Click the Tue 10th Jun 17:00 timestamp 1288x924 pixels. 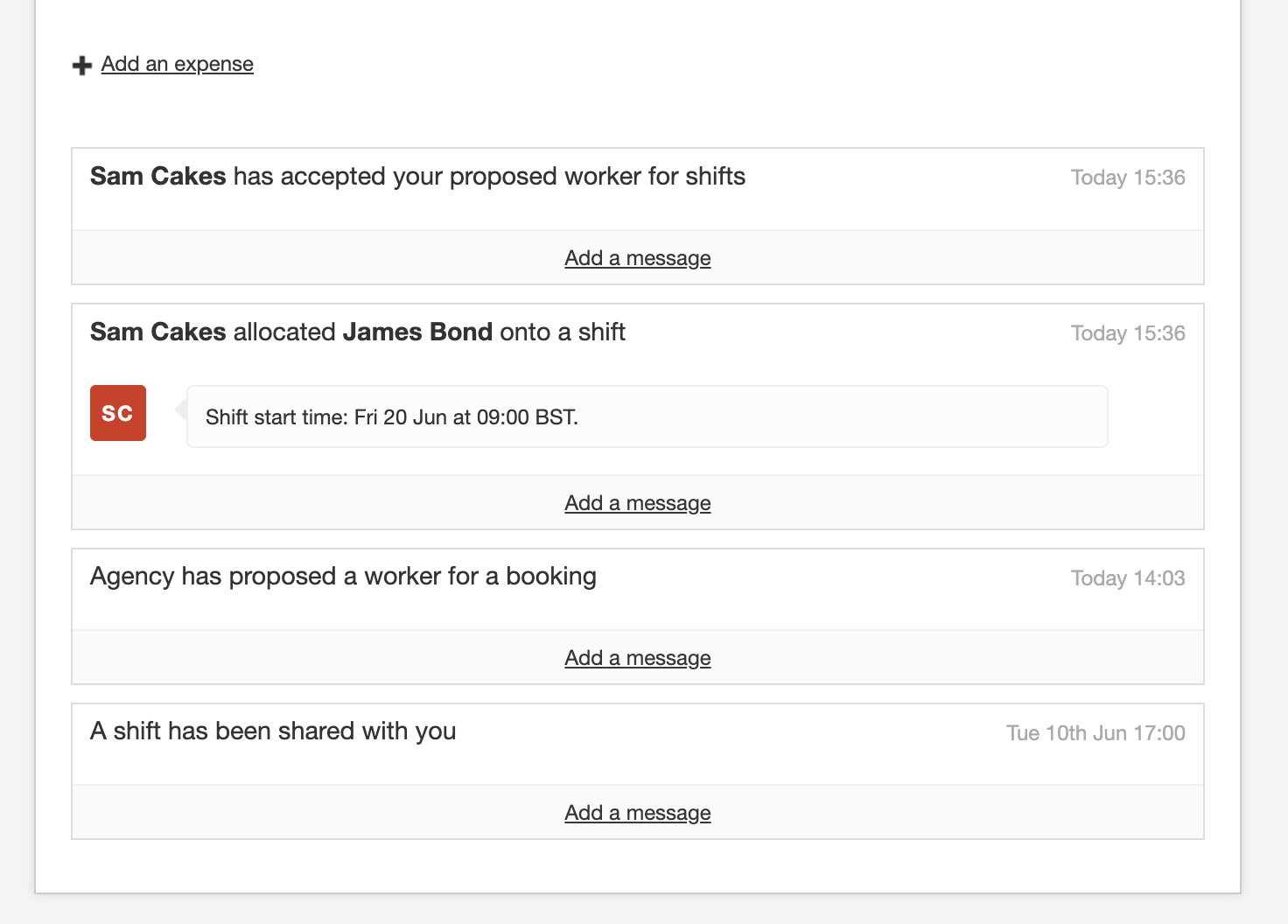(1095, 733)
